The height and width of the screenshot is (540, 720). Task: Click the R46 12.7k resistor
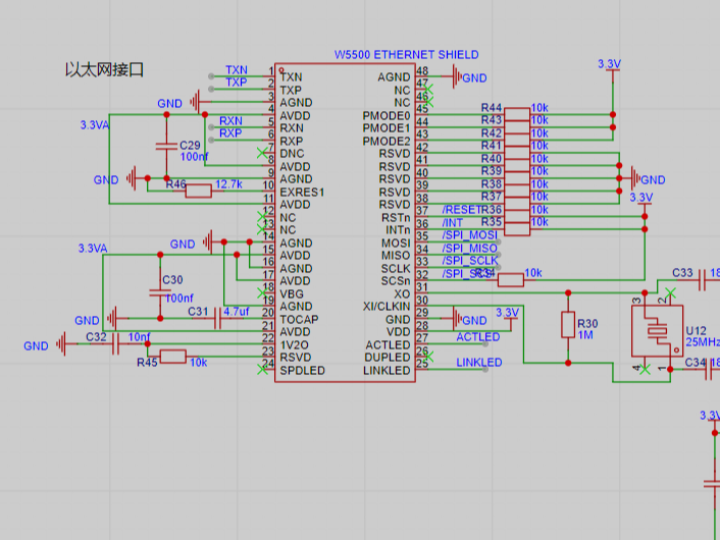click(197, 191)
